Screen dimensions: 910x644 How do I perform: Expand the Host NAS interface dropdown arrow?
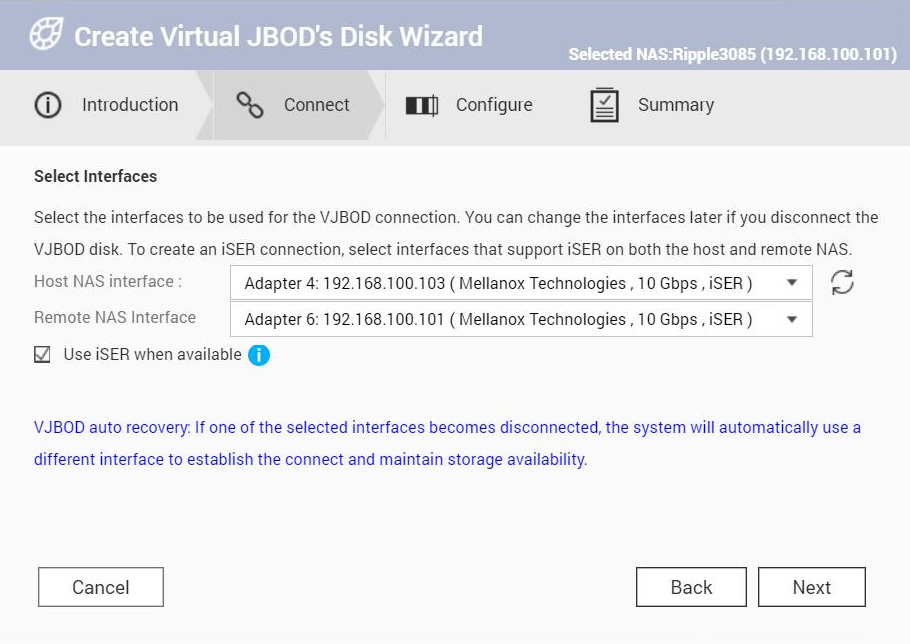click(792, 283)
